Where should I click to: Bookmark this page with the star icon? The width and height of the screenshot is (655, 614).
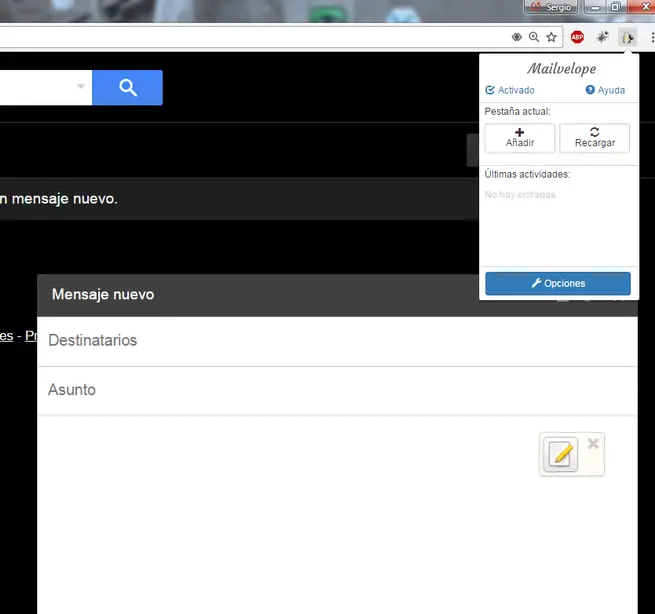click(x=551, y=37)
